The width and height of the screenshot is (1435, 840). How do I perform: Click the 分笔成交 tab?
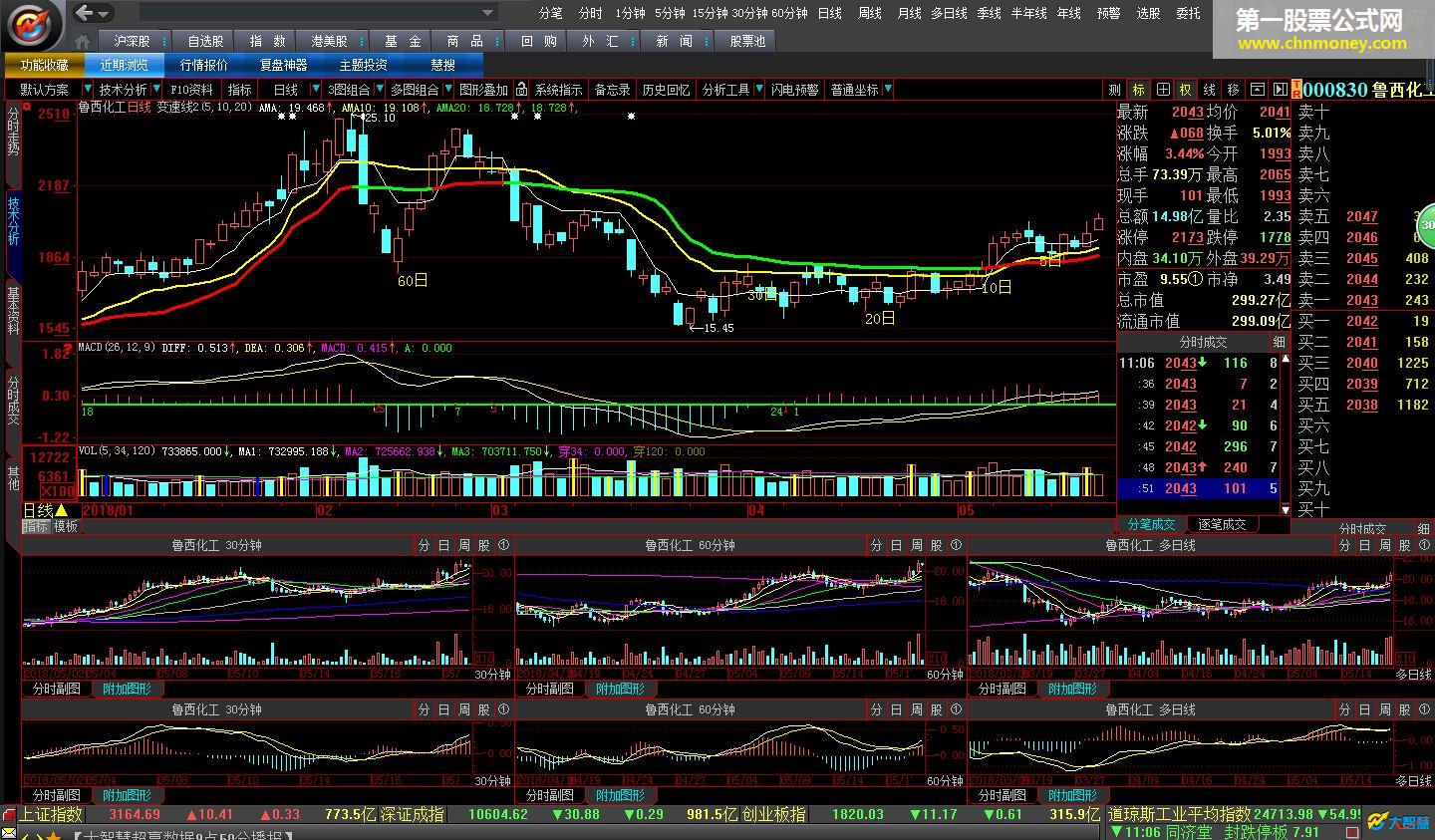pyautogui.click(x=1152, y=524)
